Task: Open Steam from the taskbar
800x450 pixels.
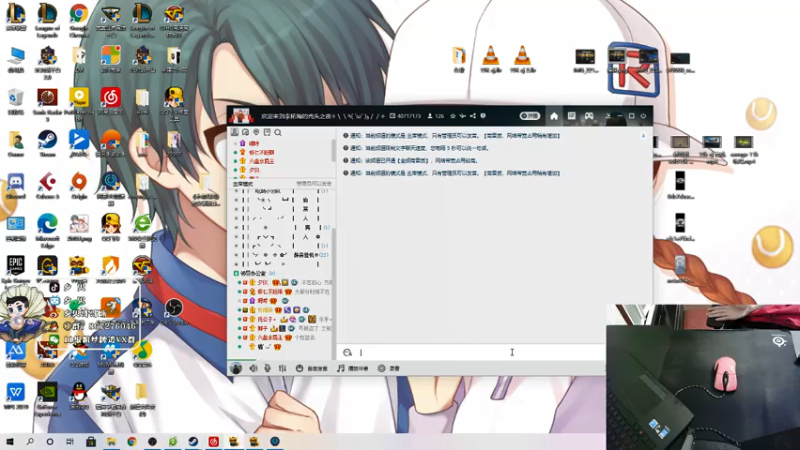Action: 193,441
